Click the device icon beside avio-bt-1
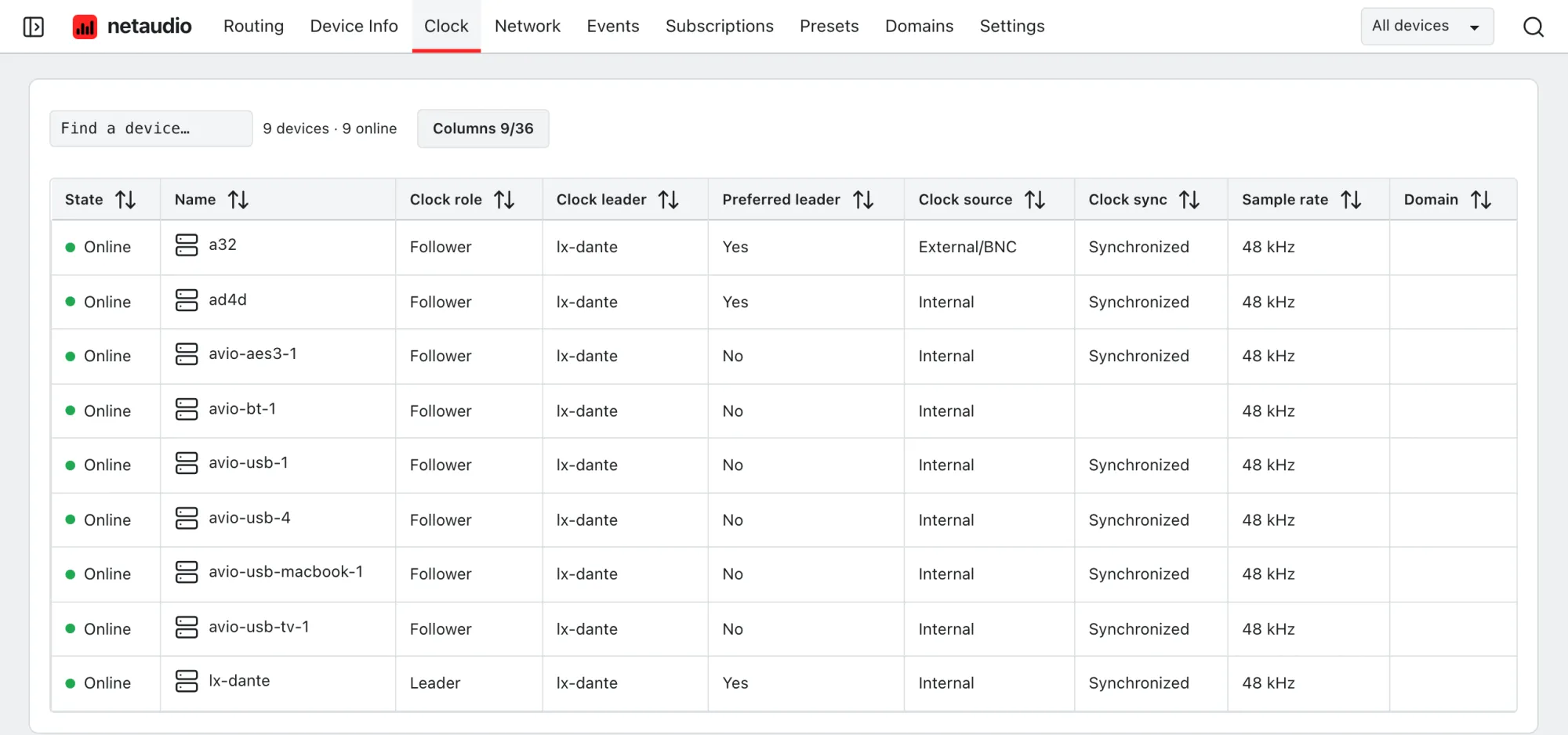Viewport: 1568px width, 735px height. (x=187, y=409)
